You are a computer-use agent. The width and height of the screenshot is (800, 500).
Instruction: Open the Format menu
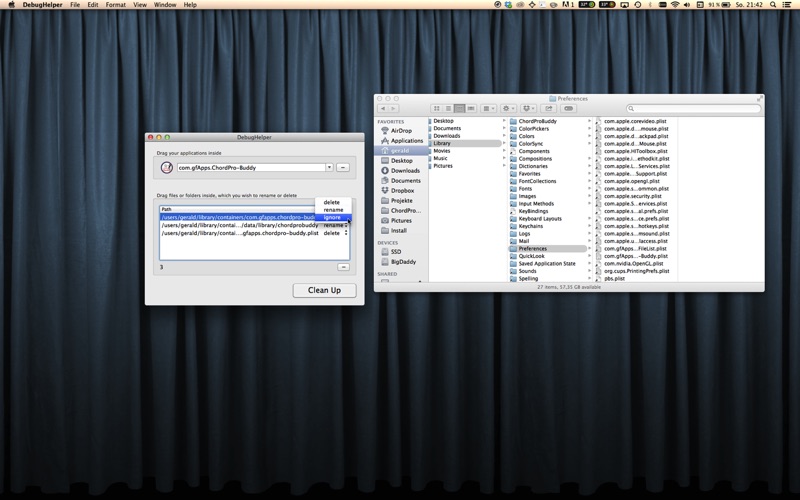116,5
